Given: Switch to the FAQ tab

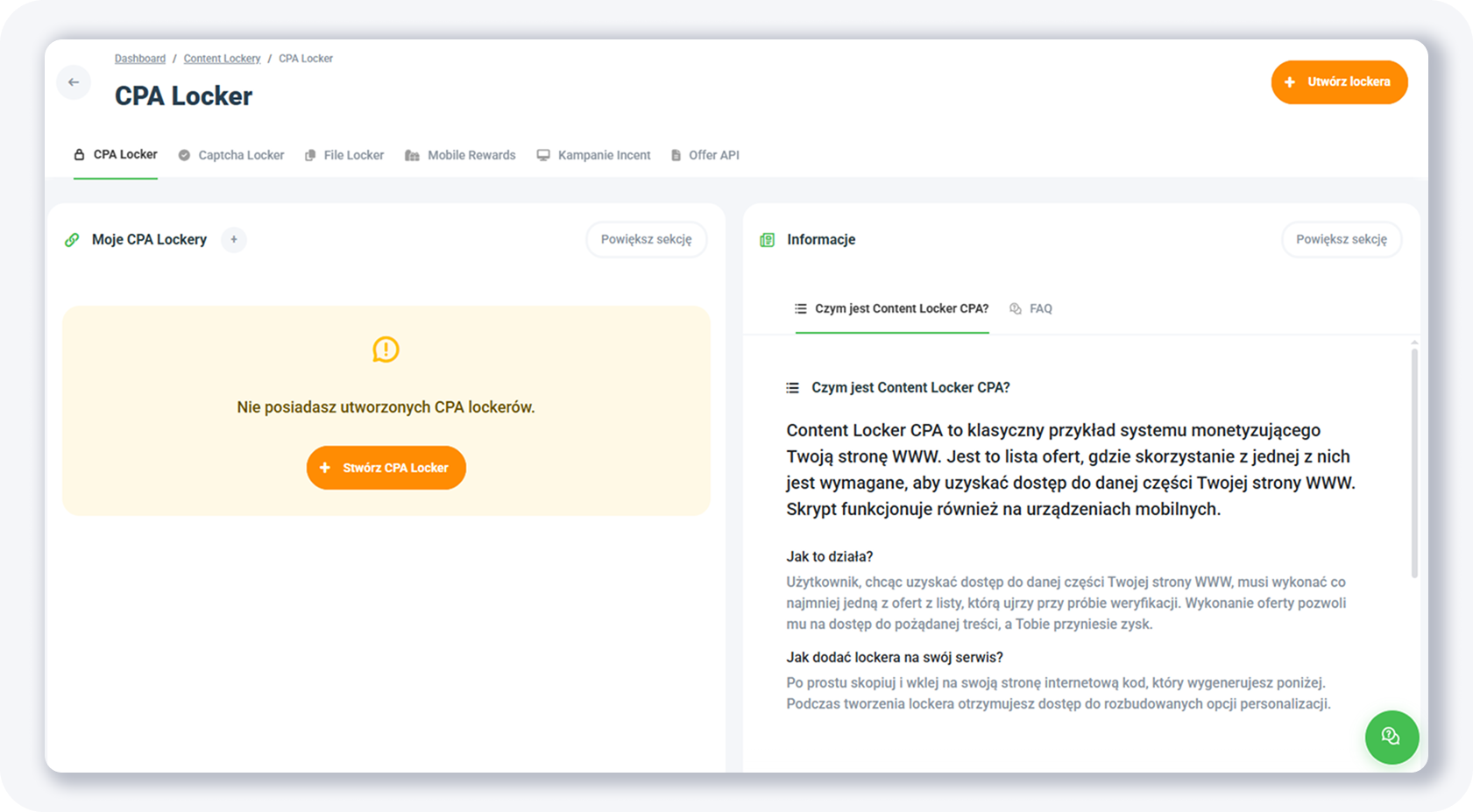Looking at the screenshot, I should pos(1031,308).
